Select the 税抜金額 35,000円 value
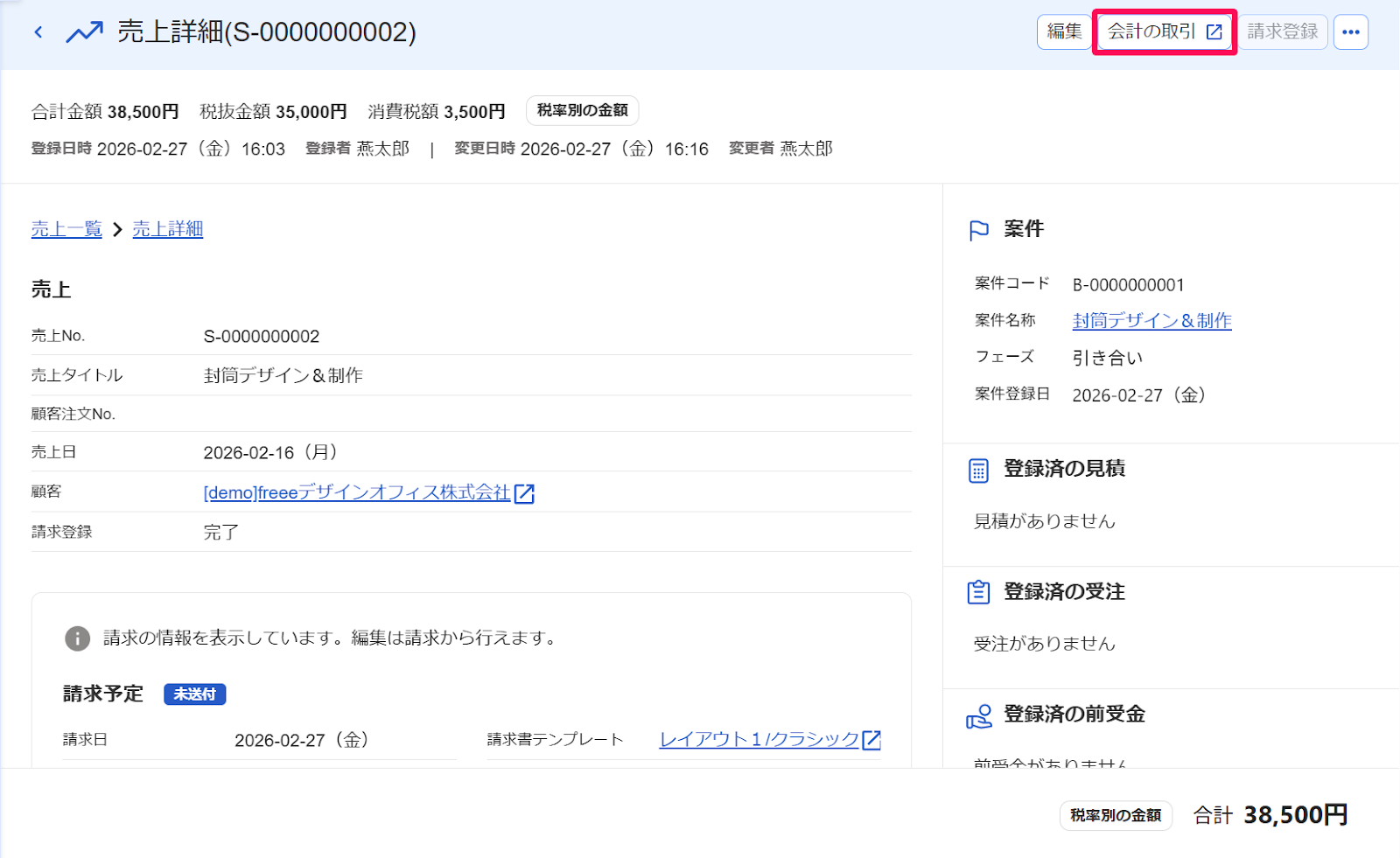 coord(273,112)
